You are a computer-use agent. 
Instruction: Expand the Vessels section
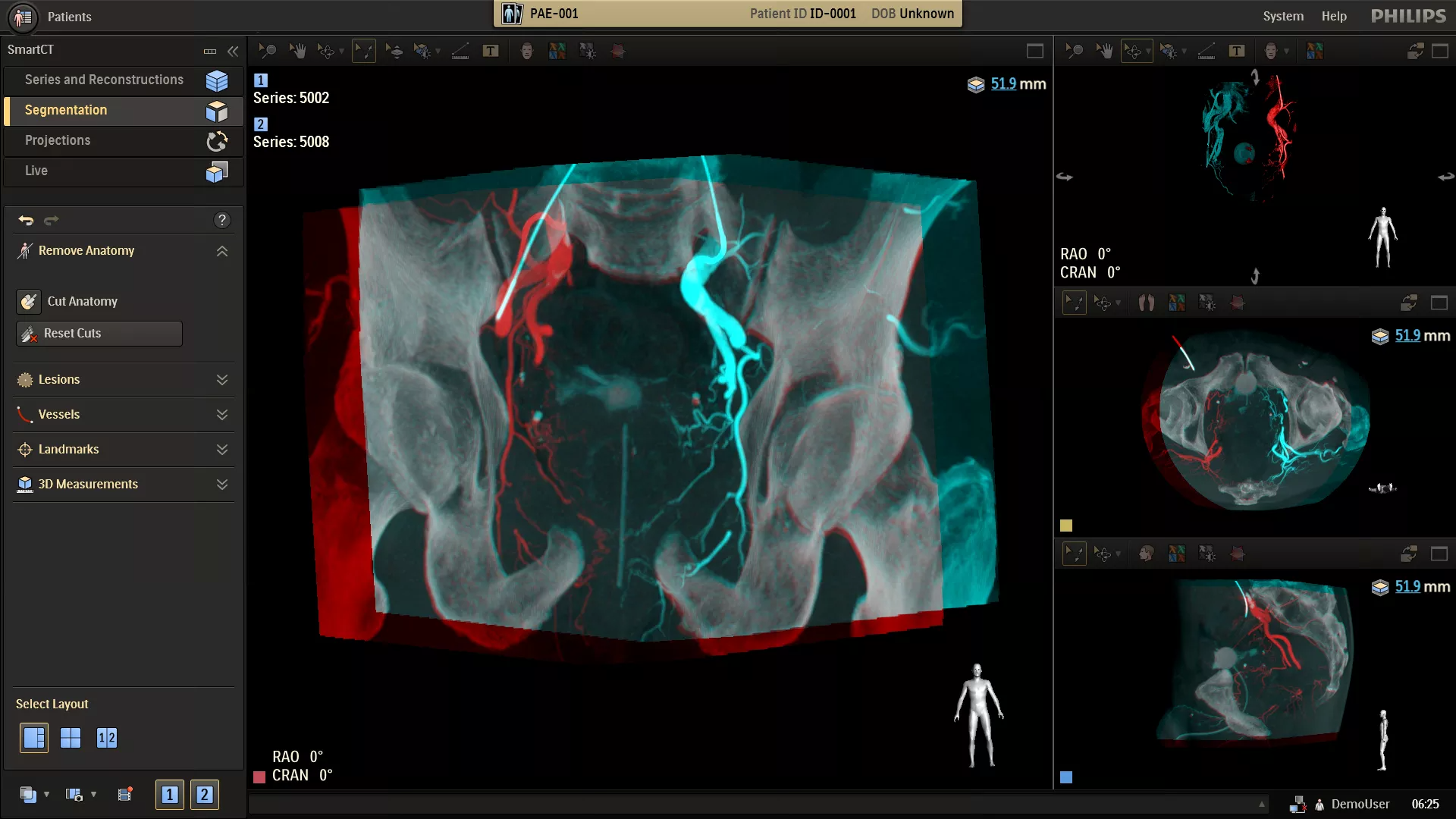[x=222, y=414]
